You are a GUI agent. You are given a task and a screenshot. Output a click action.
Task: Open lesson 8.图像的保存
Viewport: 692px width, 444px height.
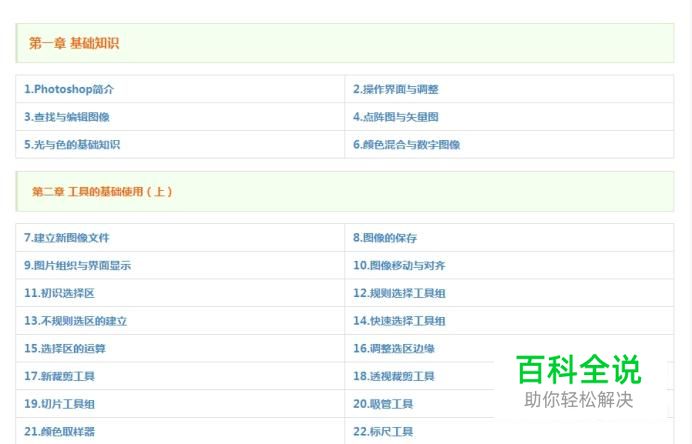pos(385,238)
